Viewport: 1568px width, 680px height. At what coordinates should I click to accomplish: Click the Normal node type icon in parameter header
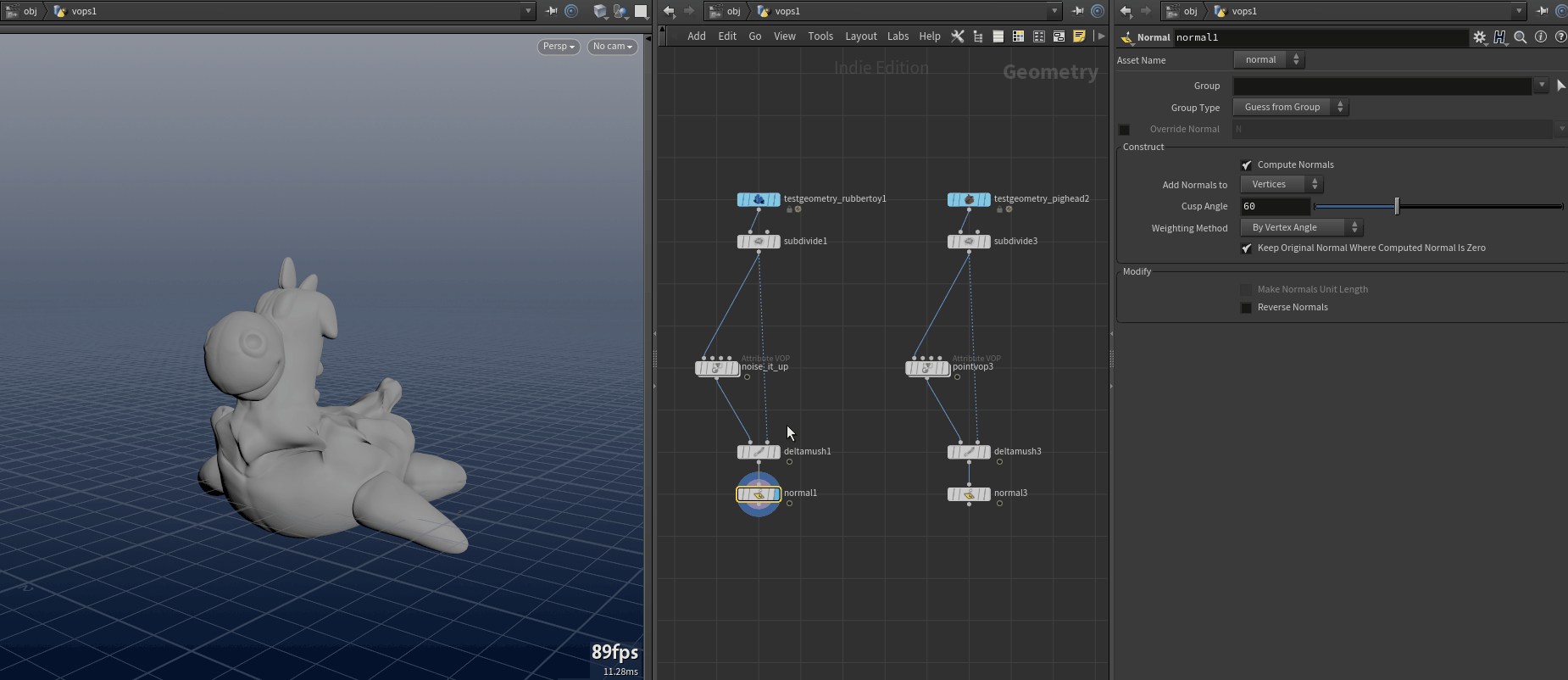point(1127,37)
